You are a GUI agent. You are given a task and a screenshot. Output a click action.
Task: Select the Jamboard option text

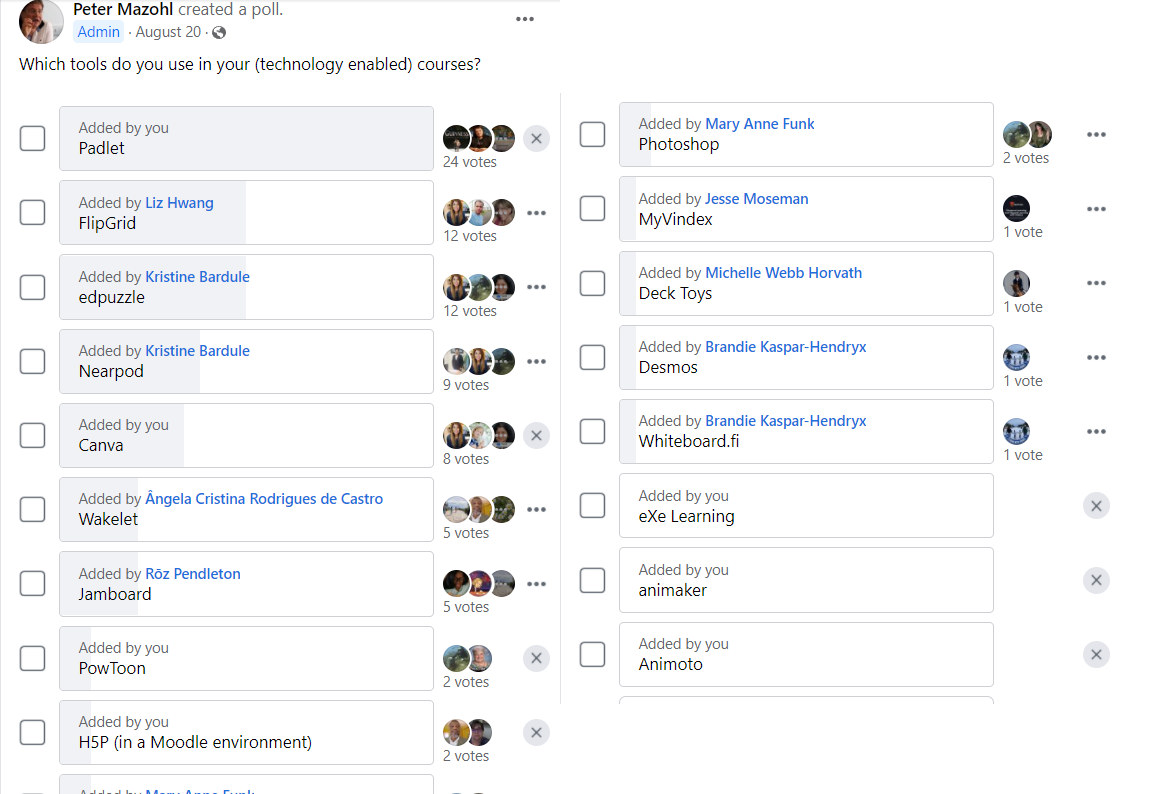click(x=115, y=594)
